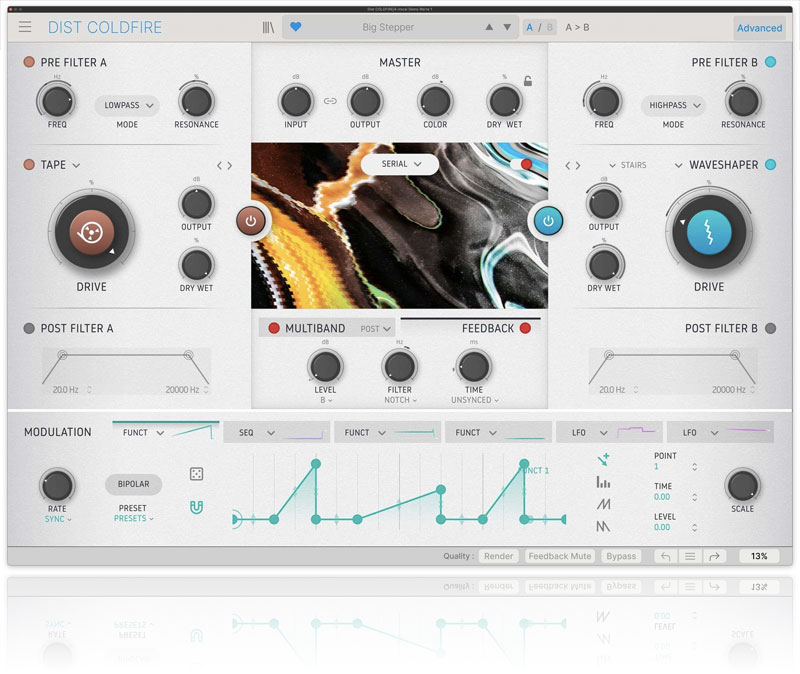Toggle the Feedback section on/off
The image size is (800, 674).
525,328
